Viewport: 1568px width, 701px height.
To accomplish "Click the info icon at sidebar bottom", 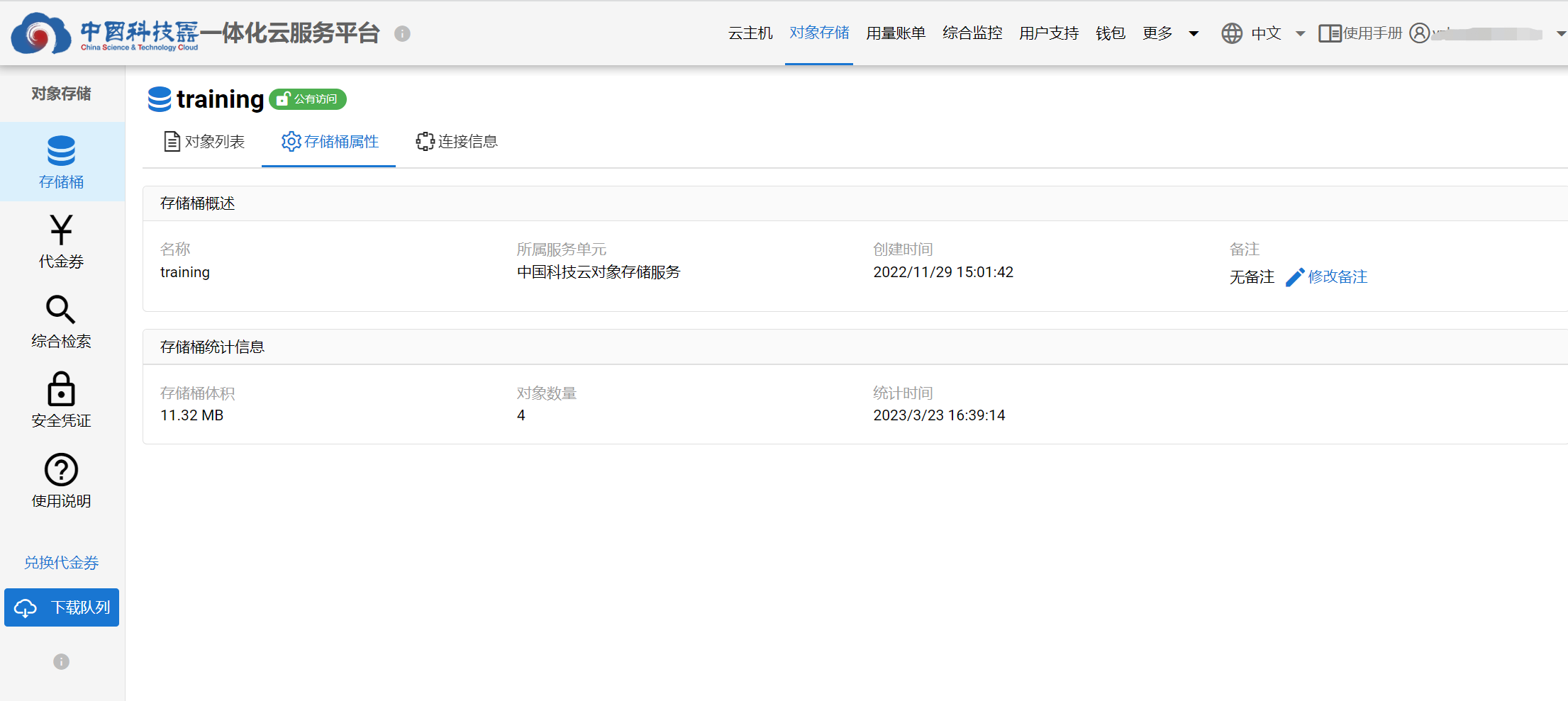I will (62, 661).
